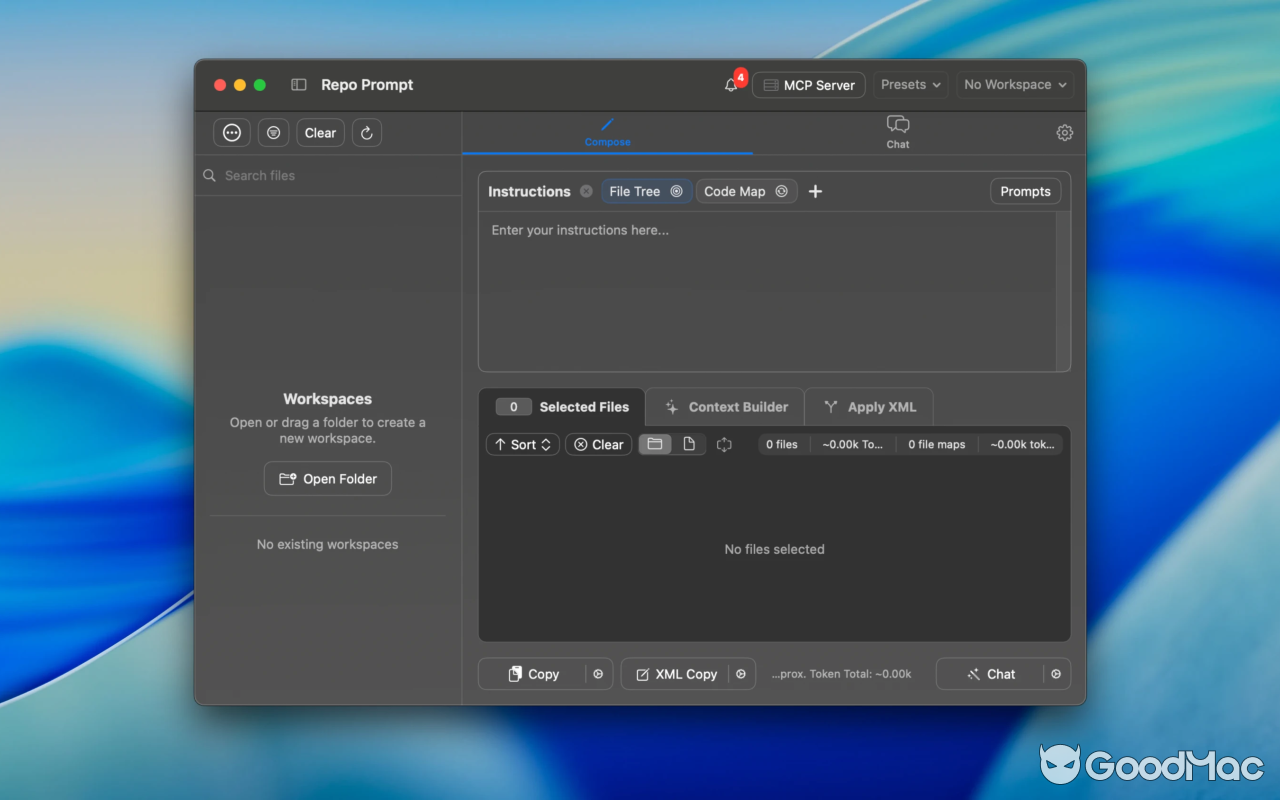Open the Context Builder tab
The image size is (1280, 800).
pyautogui.click(x=724, y=407)
